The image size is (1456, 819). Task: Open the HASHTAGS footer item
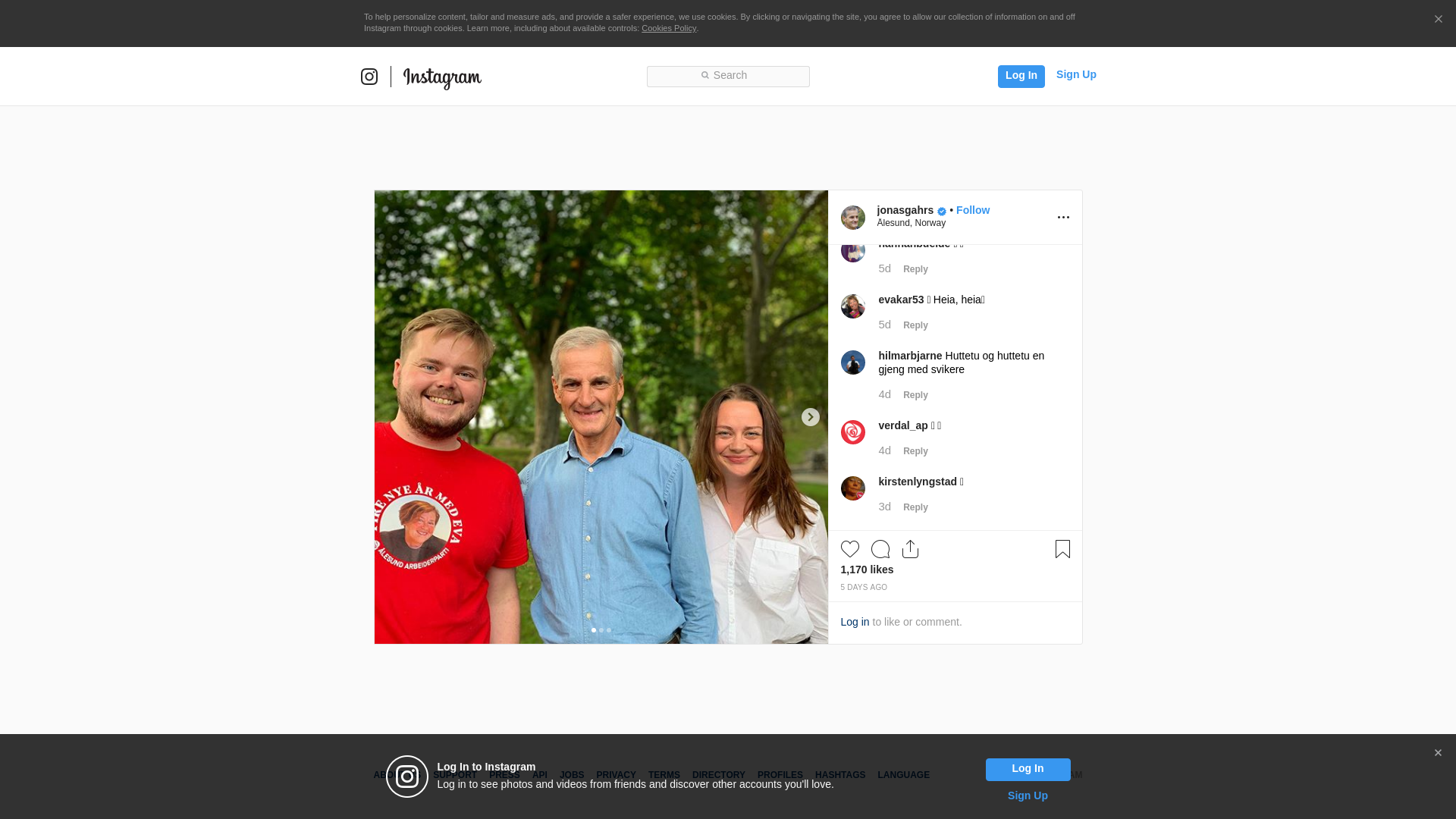pos(839,775)
